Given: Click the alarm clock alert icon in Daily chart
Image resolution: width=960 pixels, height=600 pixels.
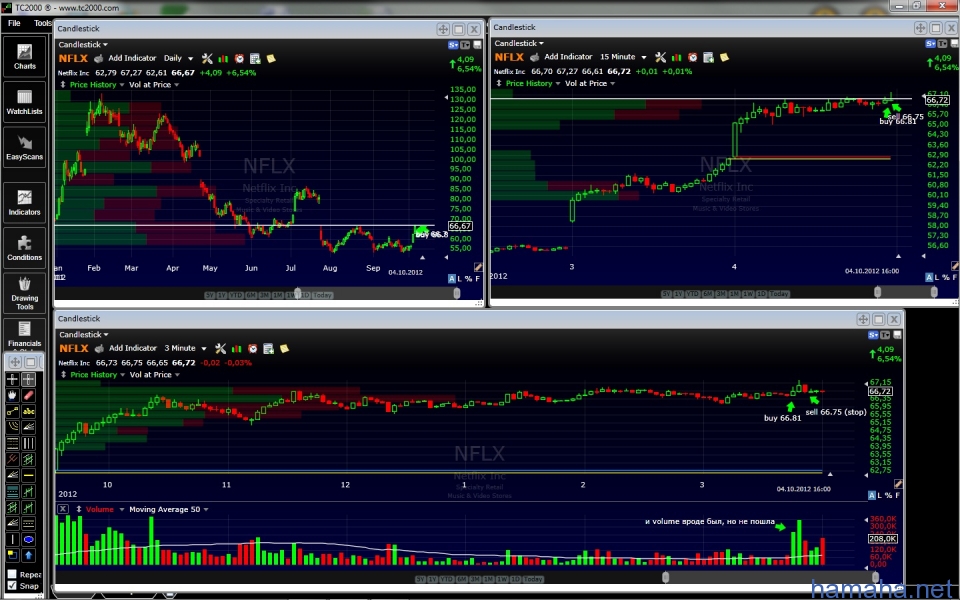Looking at the screenshot, I should [239, 59].
